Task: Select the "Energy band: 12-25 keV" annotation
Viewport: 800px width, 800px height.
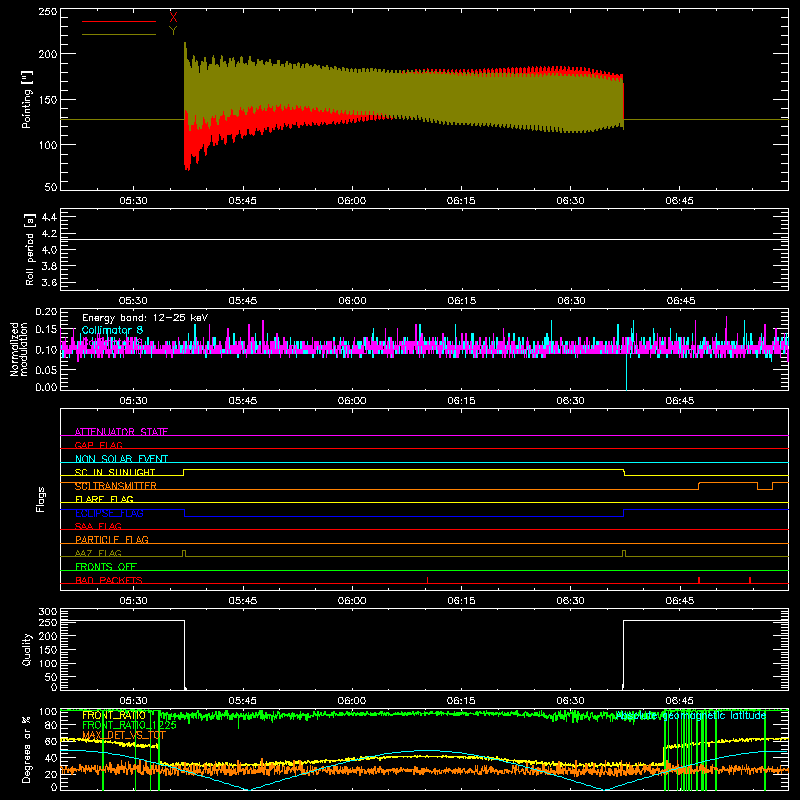Action: pos(145,318)
